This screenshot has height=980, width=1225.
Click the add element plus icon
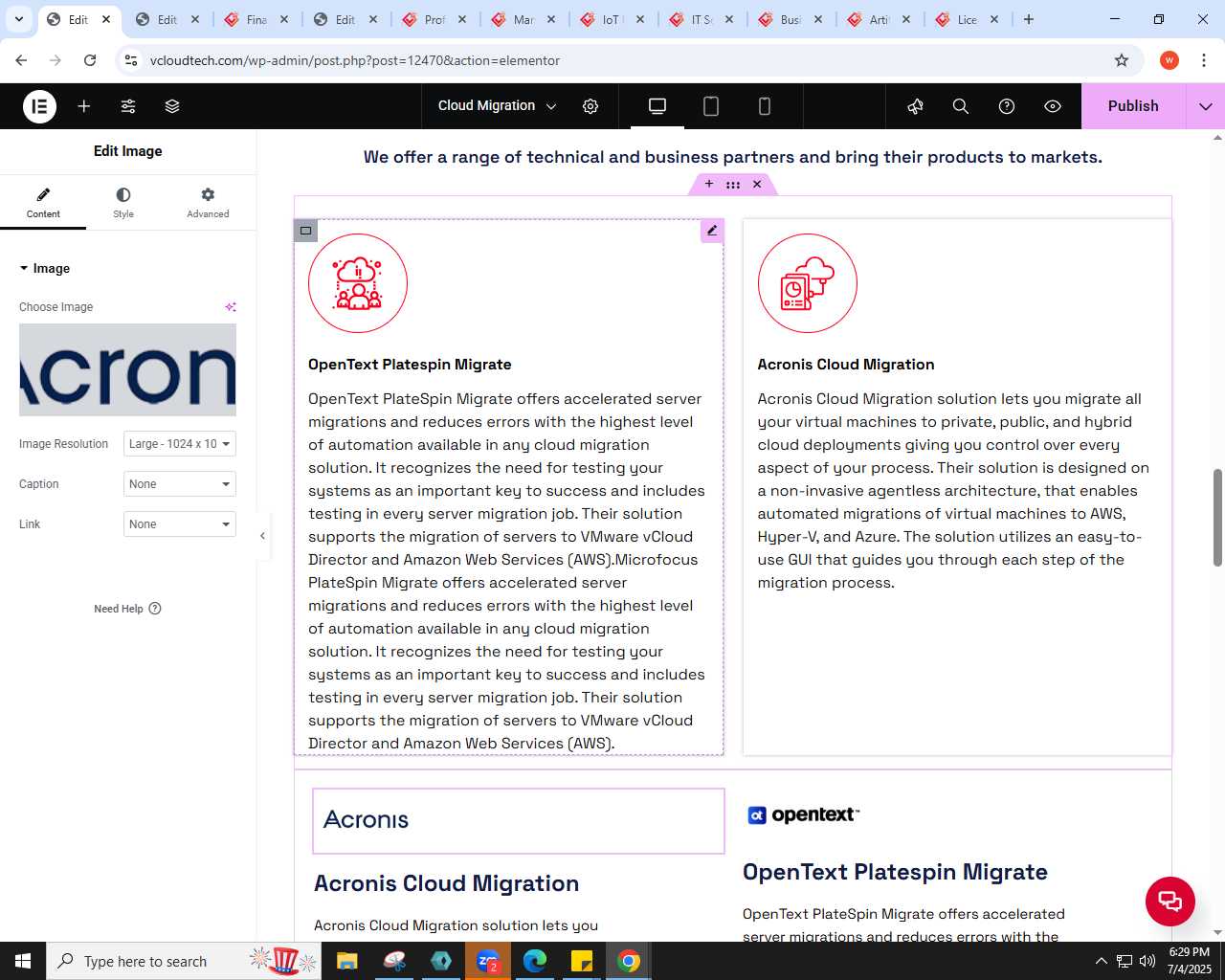[x=84, y=106]
